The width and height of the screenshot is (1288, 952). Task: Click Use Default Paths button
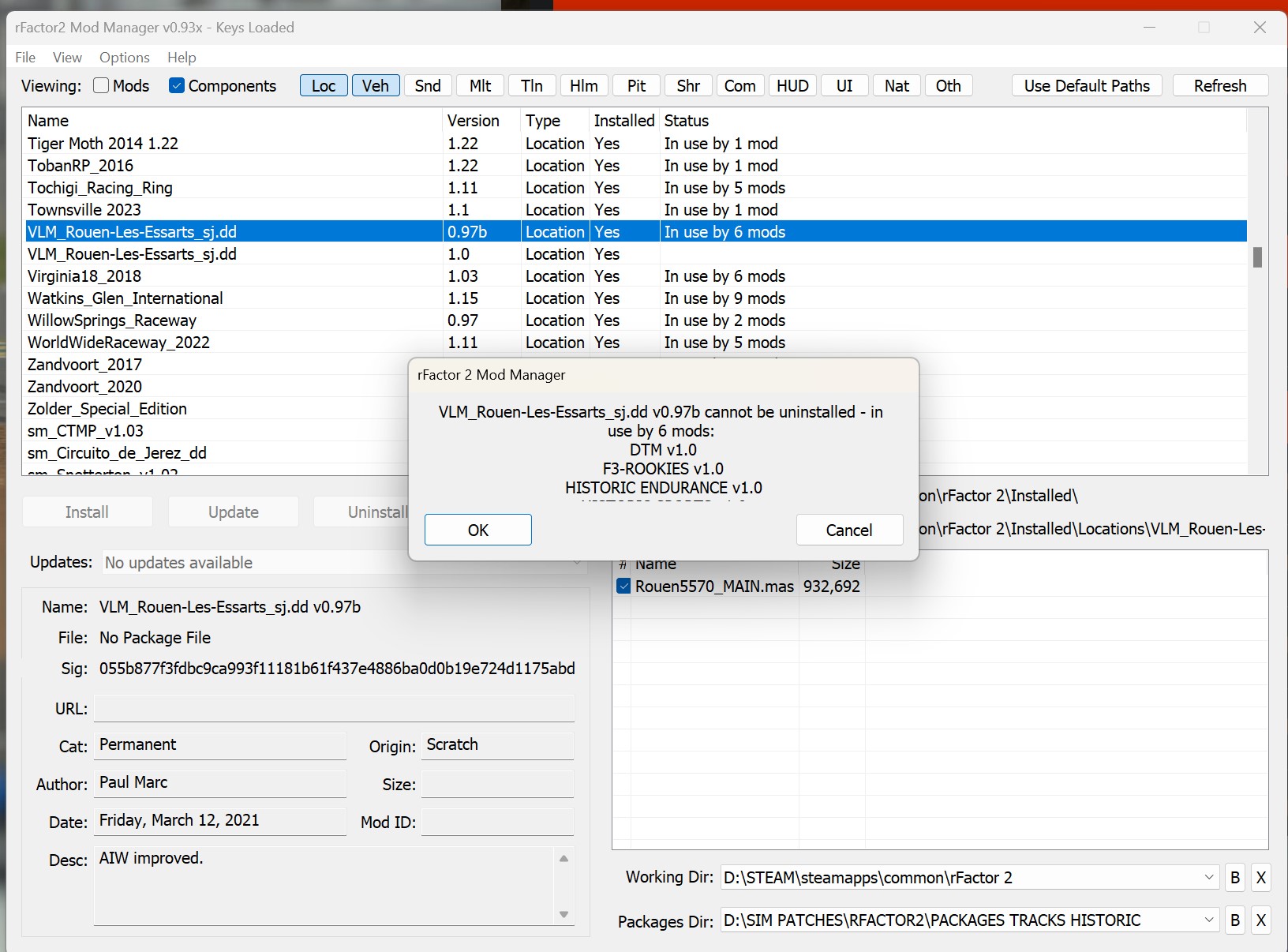(x=1087, y=85)
